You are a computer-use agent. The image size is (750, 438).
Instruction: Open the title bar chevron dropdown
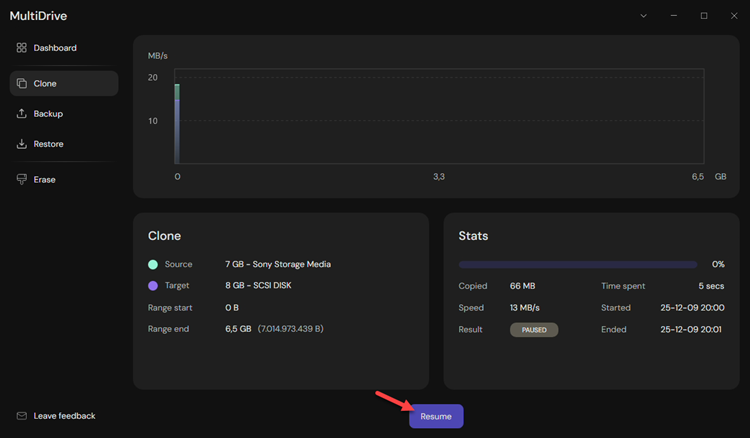[643, 16]
